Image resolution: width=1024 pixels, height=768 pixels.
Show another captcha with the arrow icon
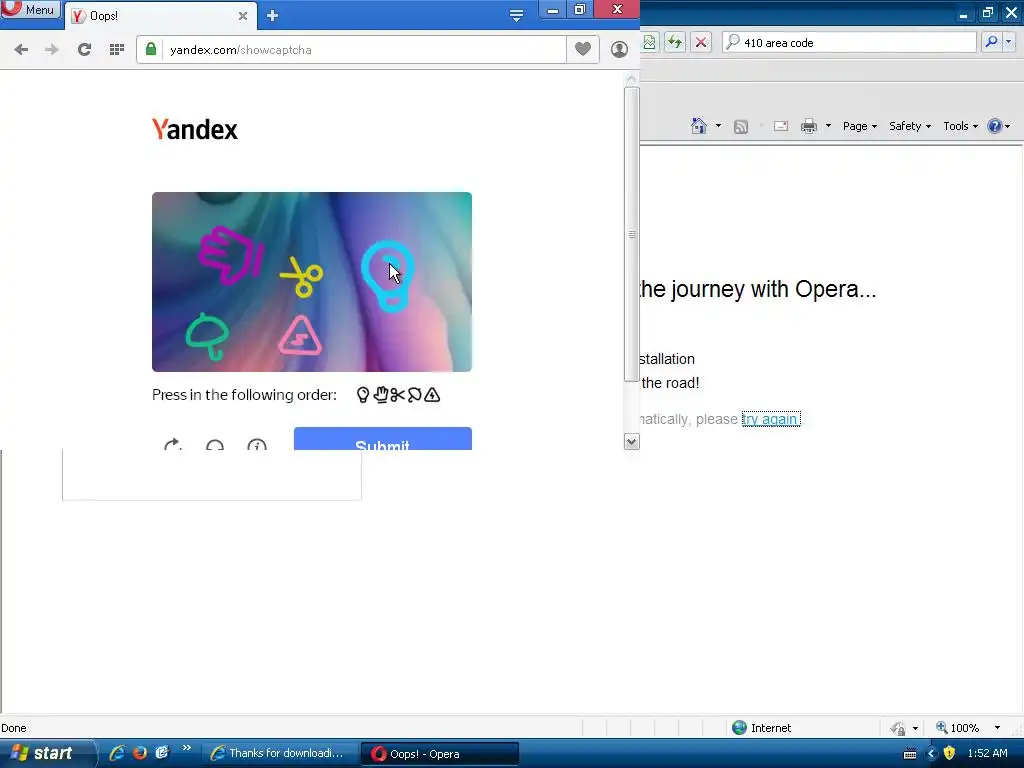[x=173, y=445]
